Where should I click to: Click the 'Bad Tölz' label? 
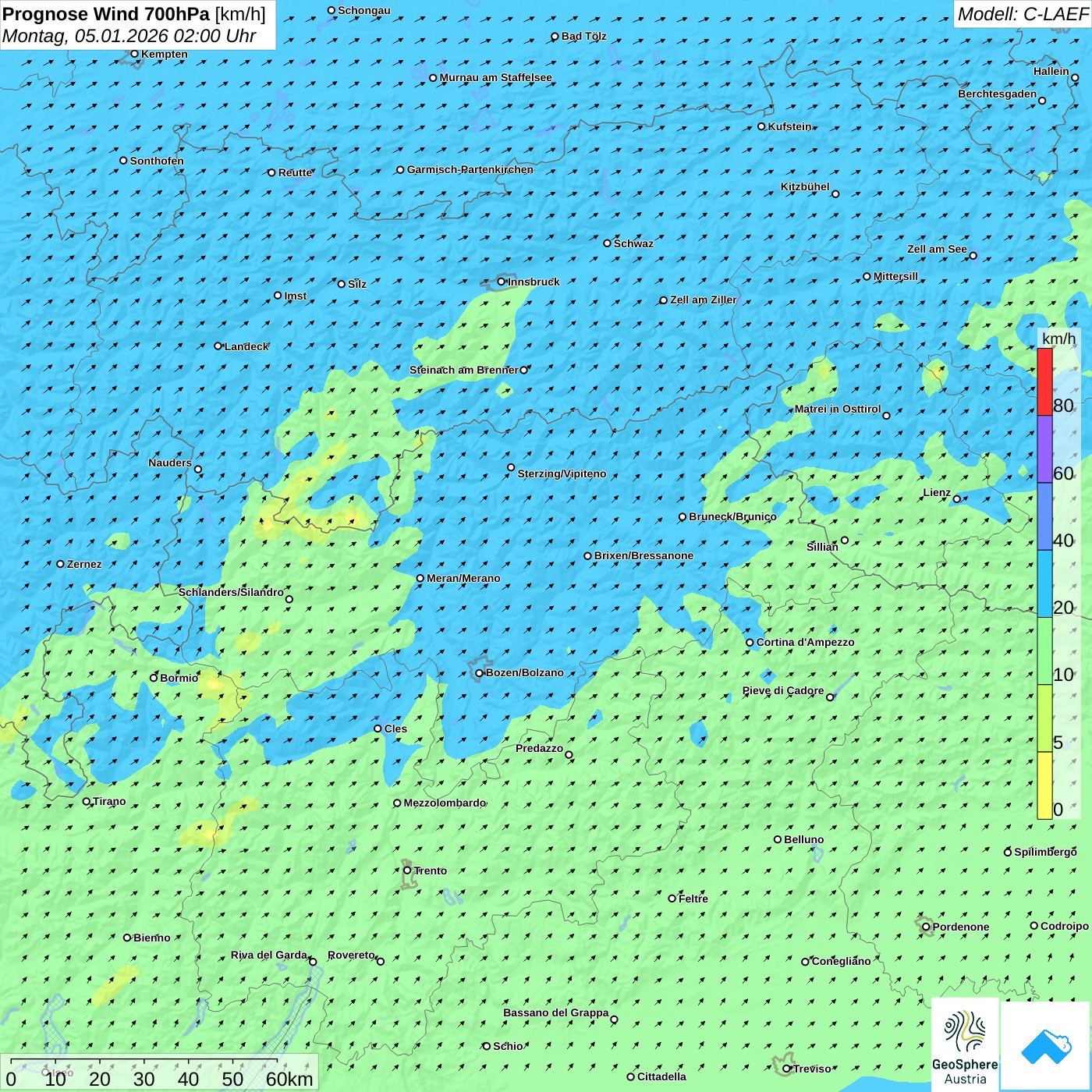[x=583, y=36]
